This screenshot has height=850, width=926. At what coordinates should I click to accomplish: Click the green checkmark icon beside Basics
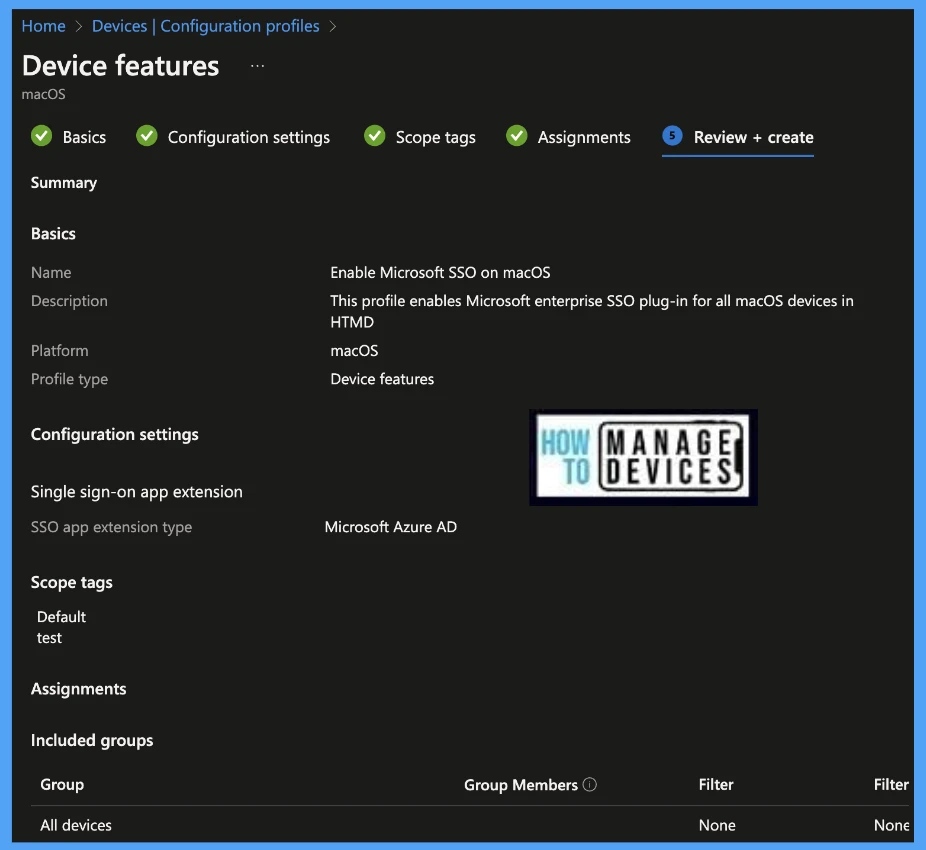point(41,136)
